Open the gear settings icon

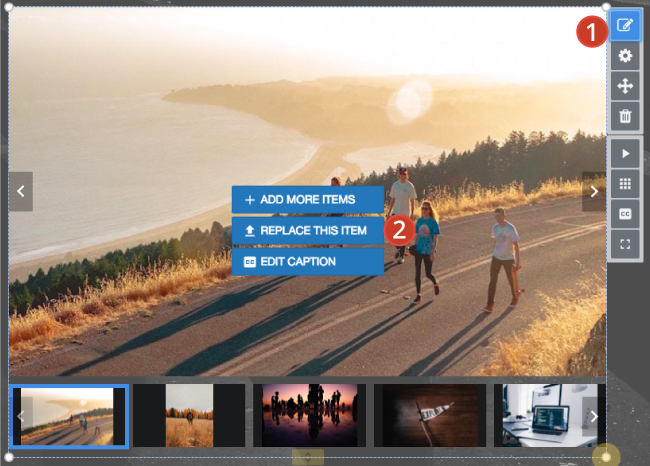(x=625, y=56)
